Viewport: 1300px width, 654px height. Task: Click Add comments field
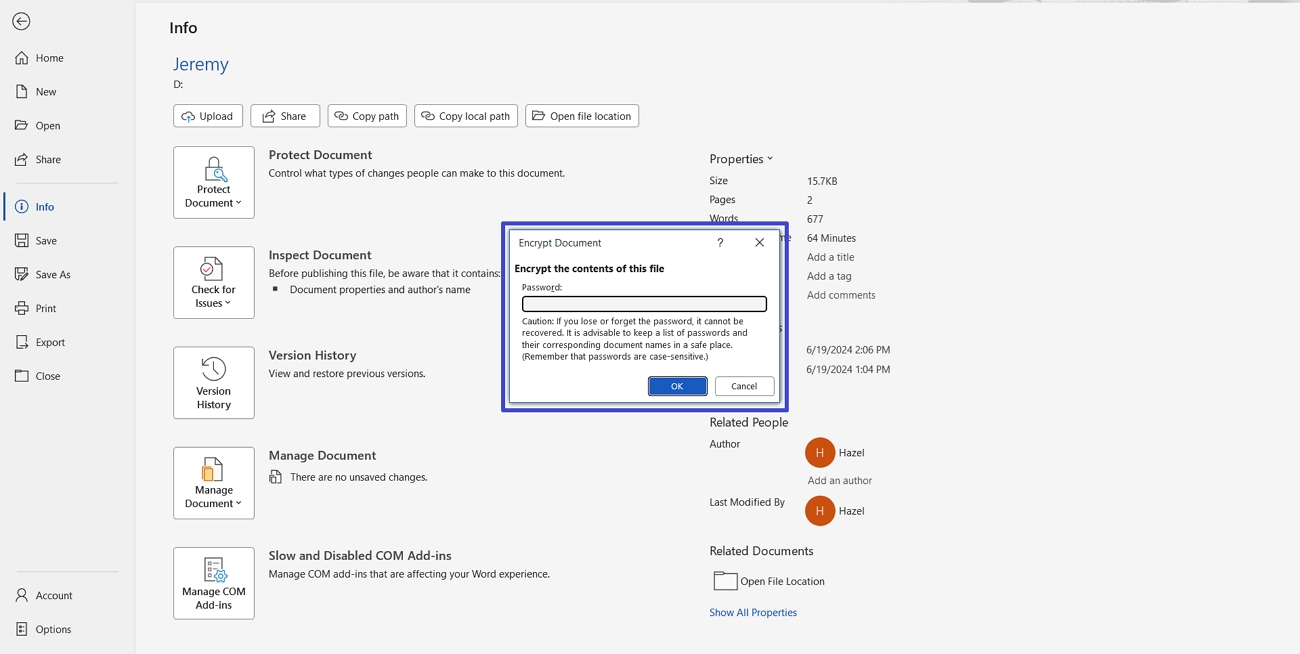tap(841, 296)
